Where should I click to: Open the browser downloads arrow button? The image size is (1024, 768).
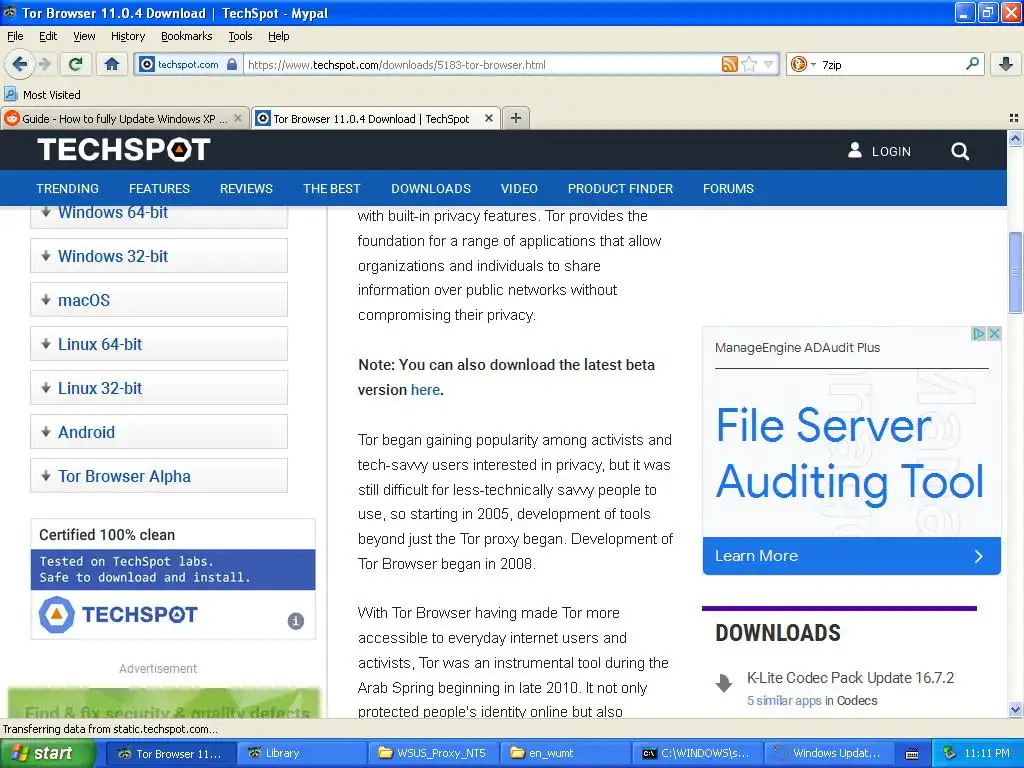coord(1006,64)
